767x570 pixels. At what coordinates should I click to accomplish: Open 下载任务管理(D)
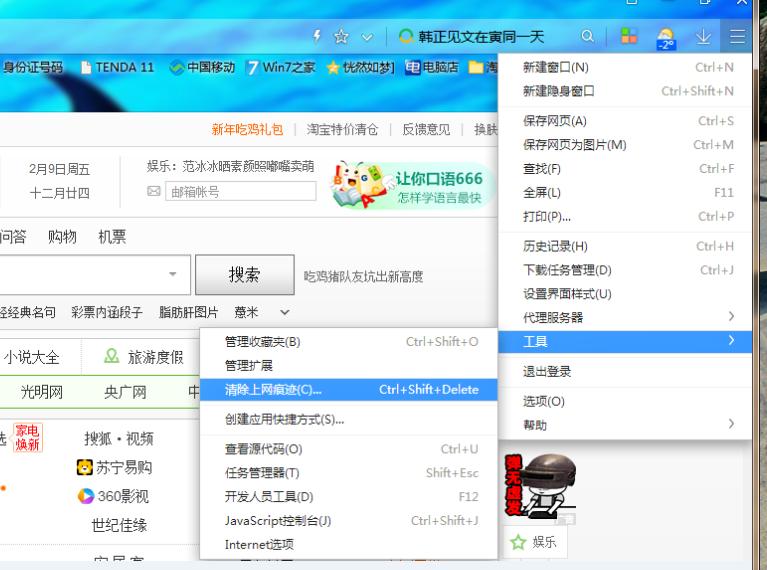point(625,270)
